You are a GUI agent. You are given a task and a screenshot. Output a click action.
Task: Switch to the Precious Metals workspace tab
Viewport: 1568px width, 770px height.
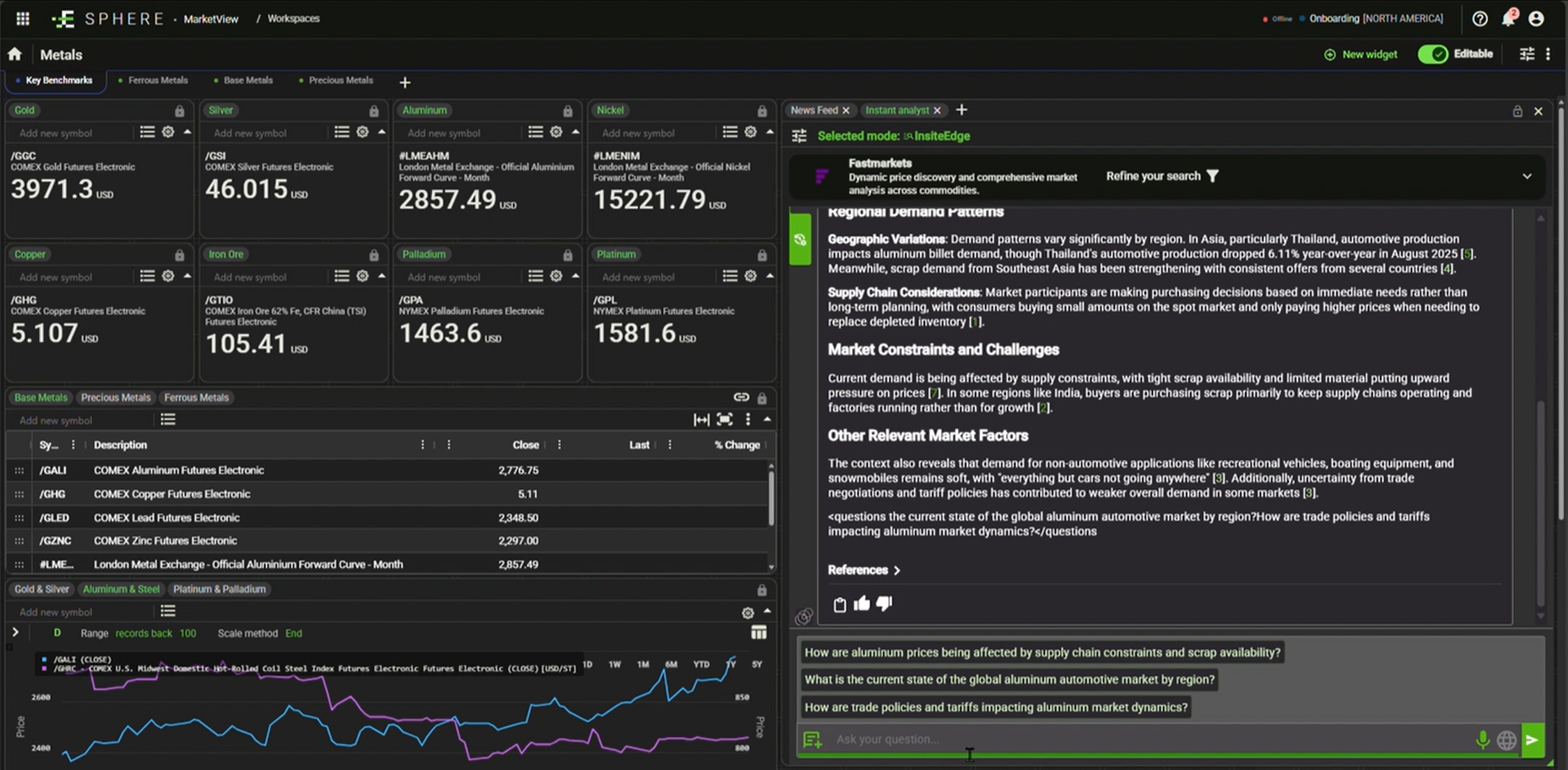click(340, 80)
